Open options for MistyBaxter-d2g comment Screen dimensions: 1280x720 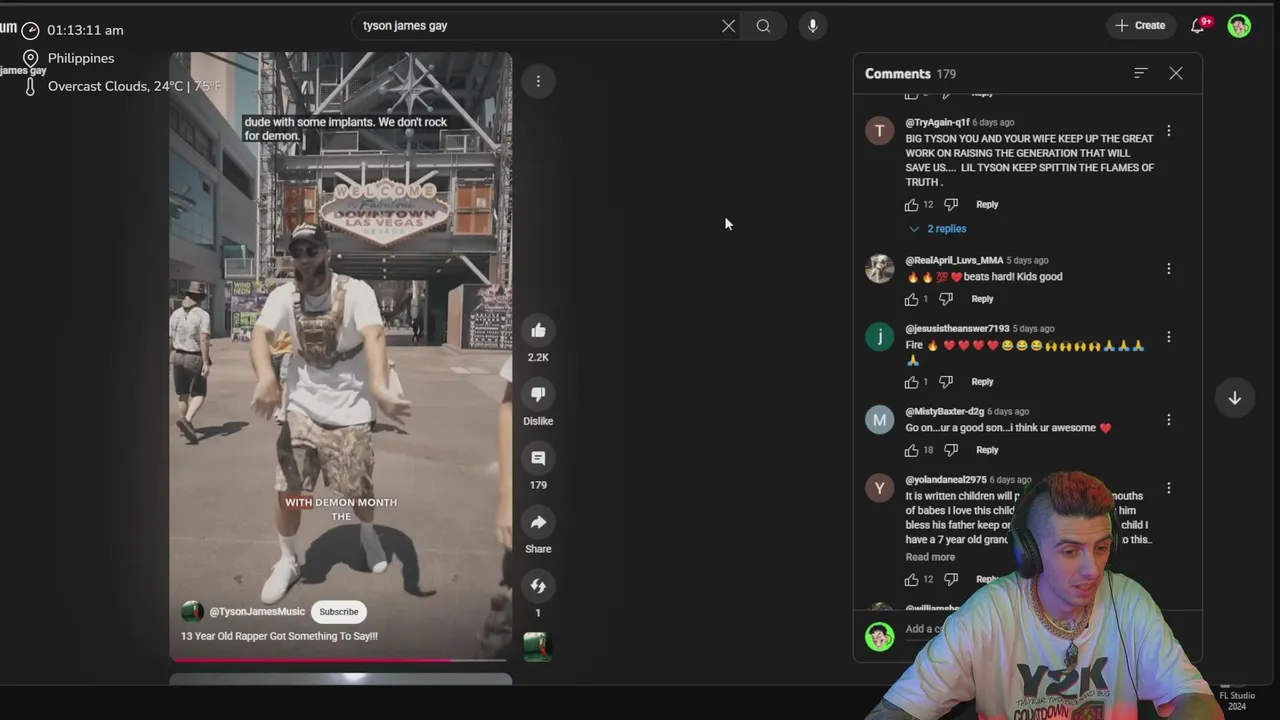(1169, 420)
